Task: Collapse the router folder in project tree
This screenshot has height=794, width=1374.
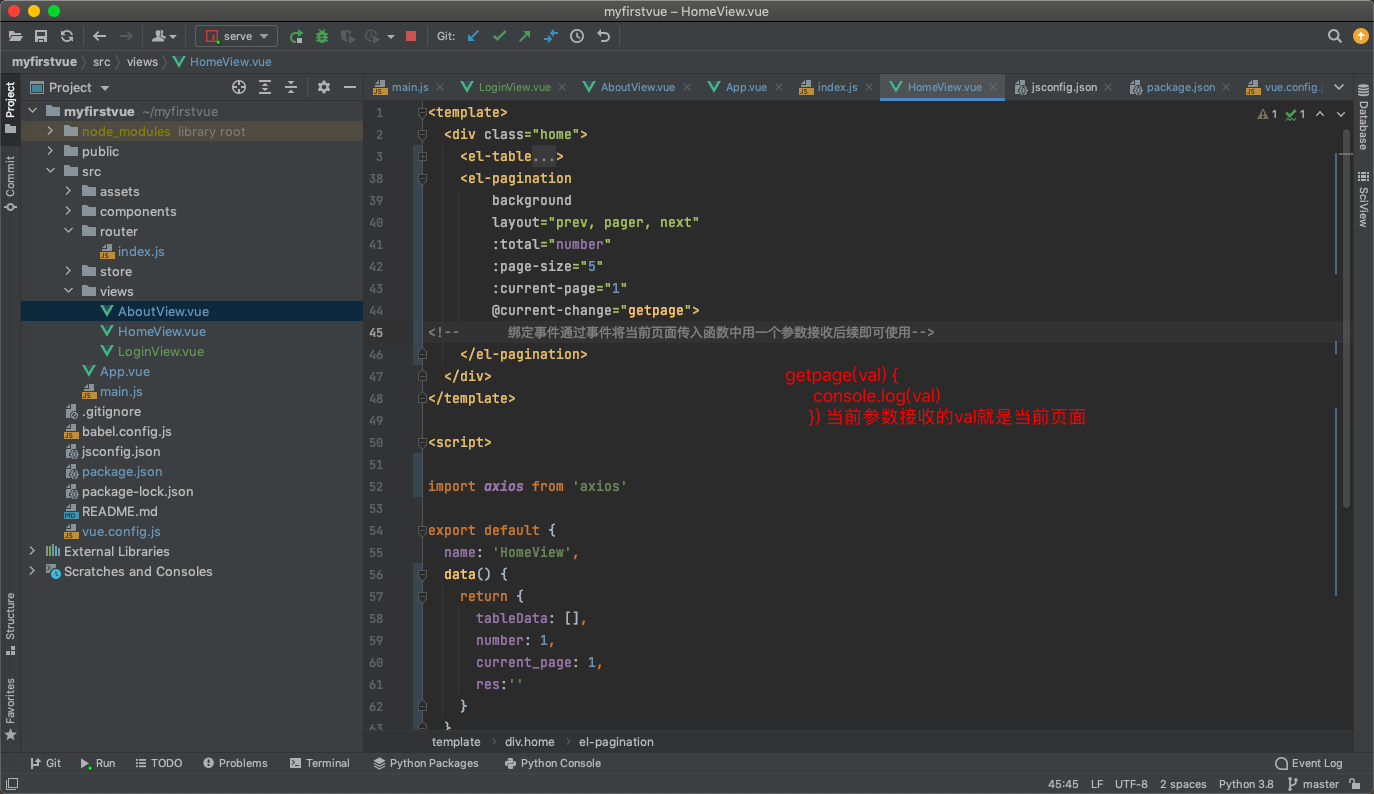Action: click(69, 232)
